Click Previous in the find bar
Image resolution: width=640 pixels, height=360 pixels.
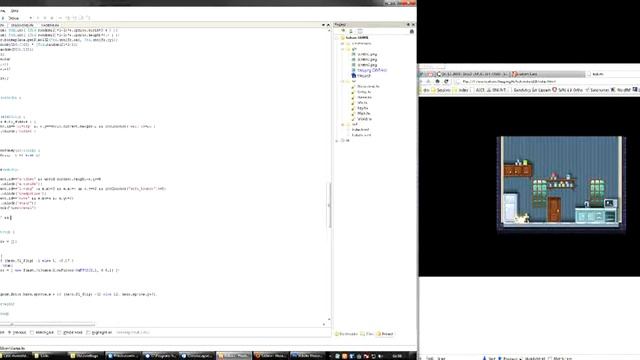click(18, 333)
